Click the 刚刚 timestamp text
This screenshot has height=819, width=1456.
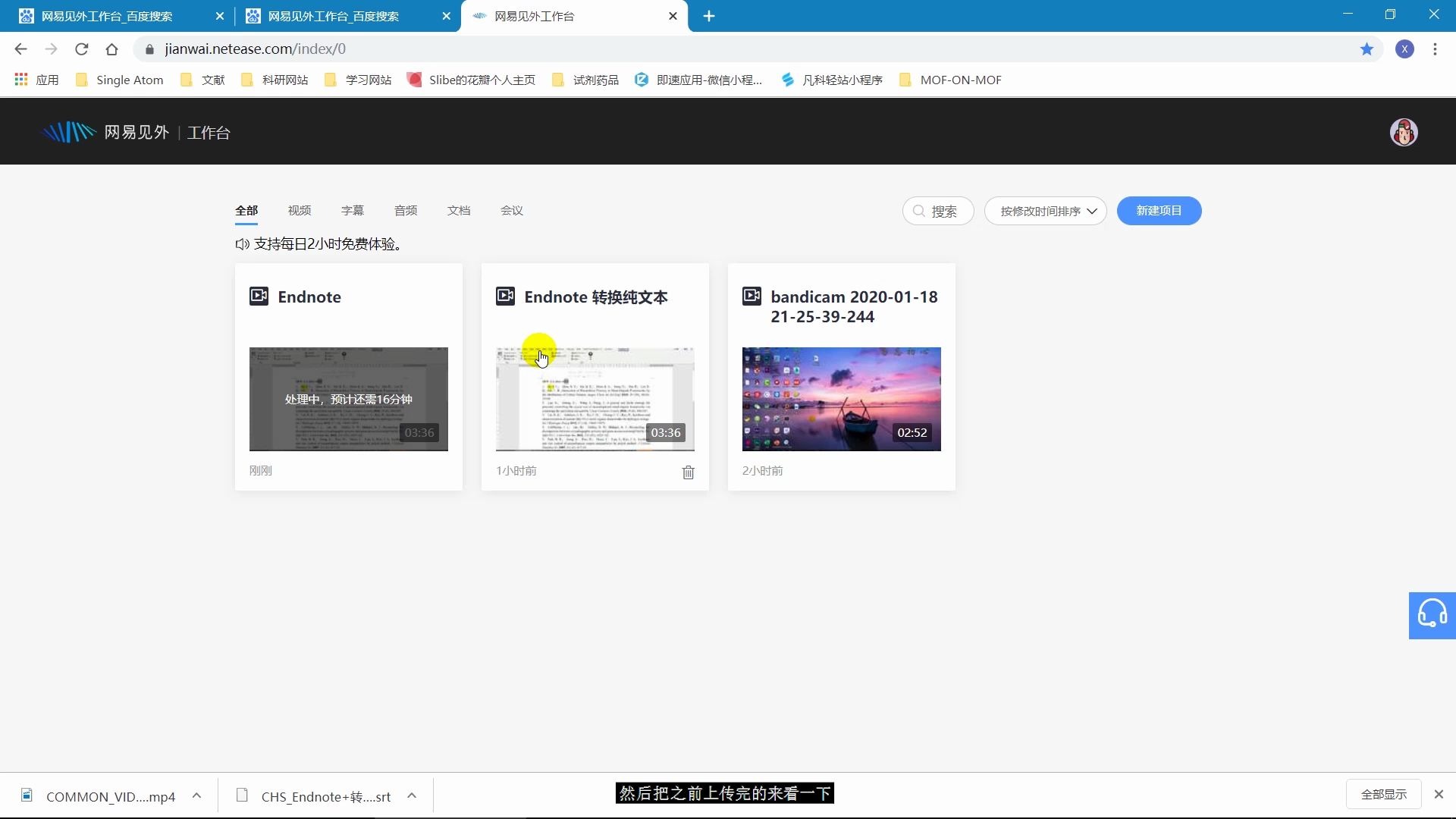click(x=261, y=471)
